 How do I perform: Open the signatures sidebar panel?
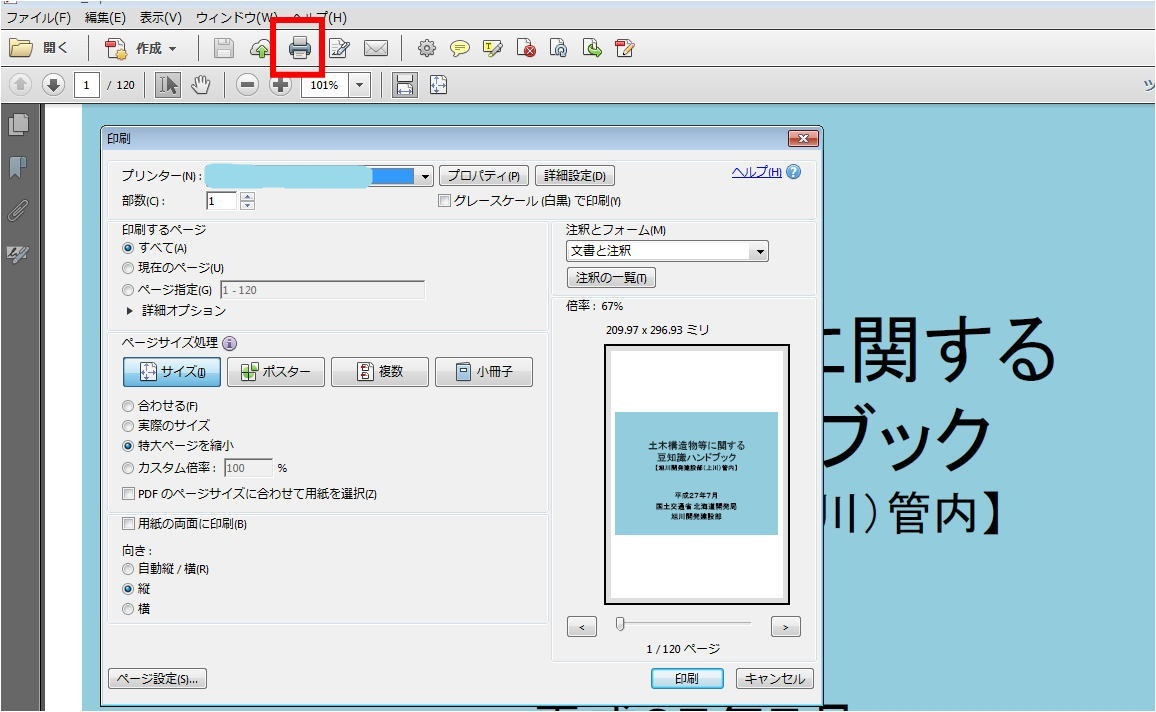click(x=18, y=255)
